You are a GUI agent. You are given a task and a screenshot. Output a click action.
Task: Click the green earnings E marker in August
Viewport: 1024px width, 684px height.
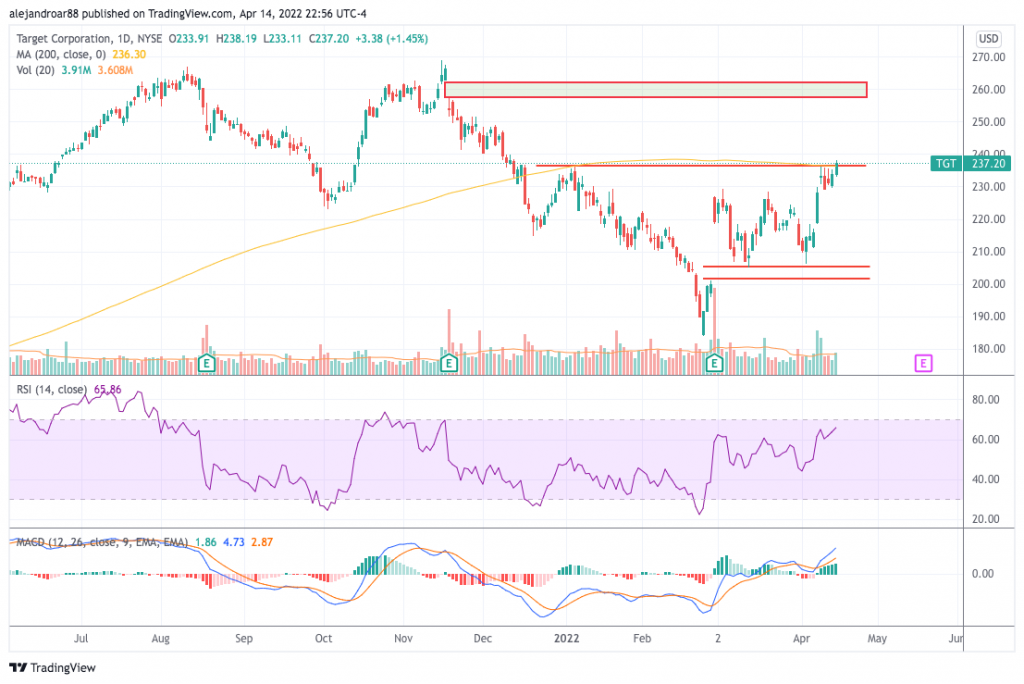[206, 363]
